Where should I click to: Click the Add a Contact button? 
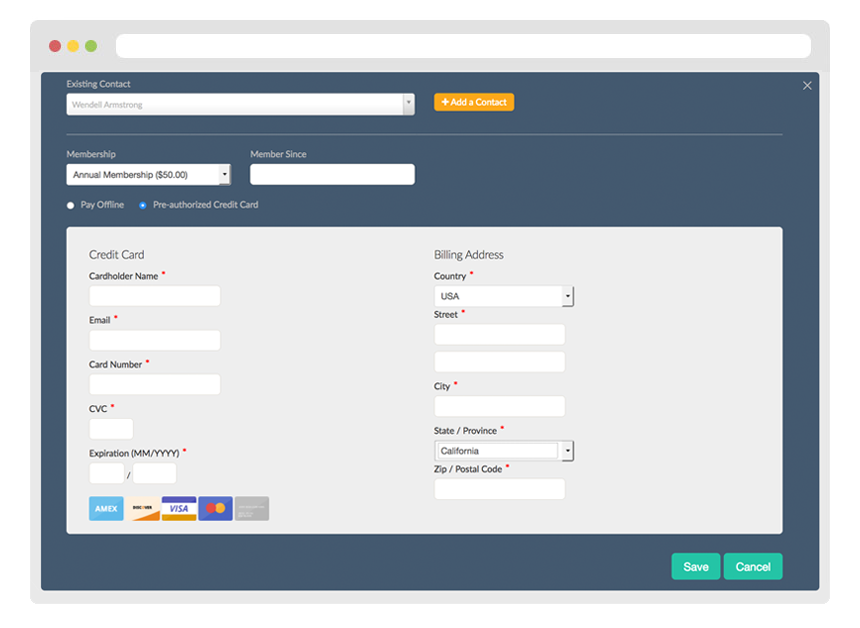(473, 102)
